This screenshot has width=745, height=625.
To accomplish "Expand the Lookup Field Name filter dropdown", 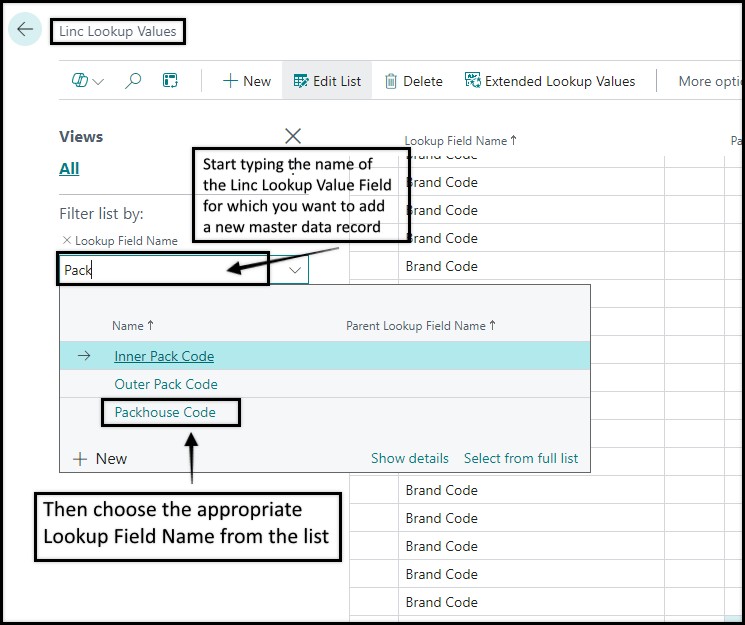I will [x=296, y=270].
